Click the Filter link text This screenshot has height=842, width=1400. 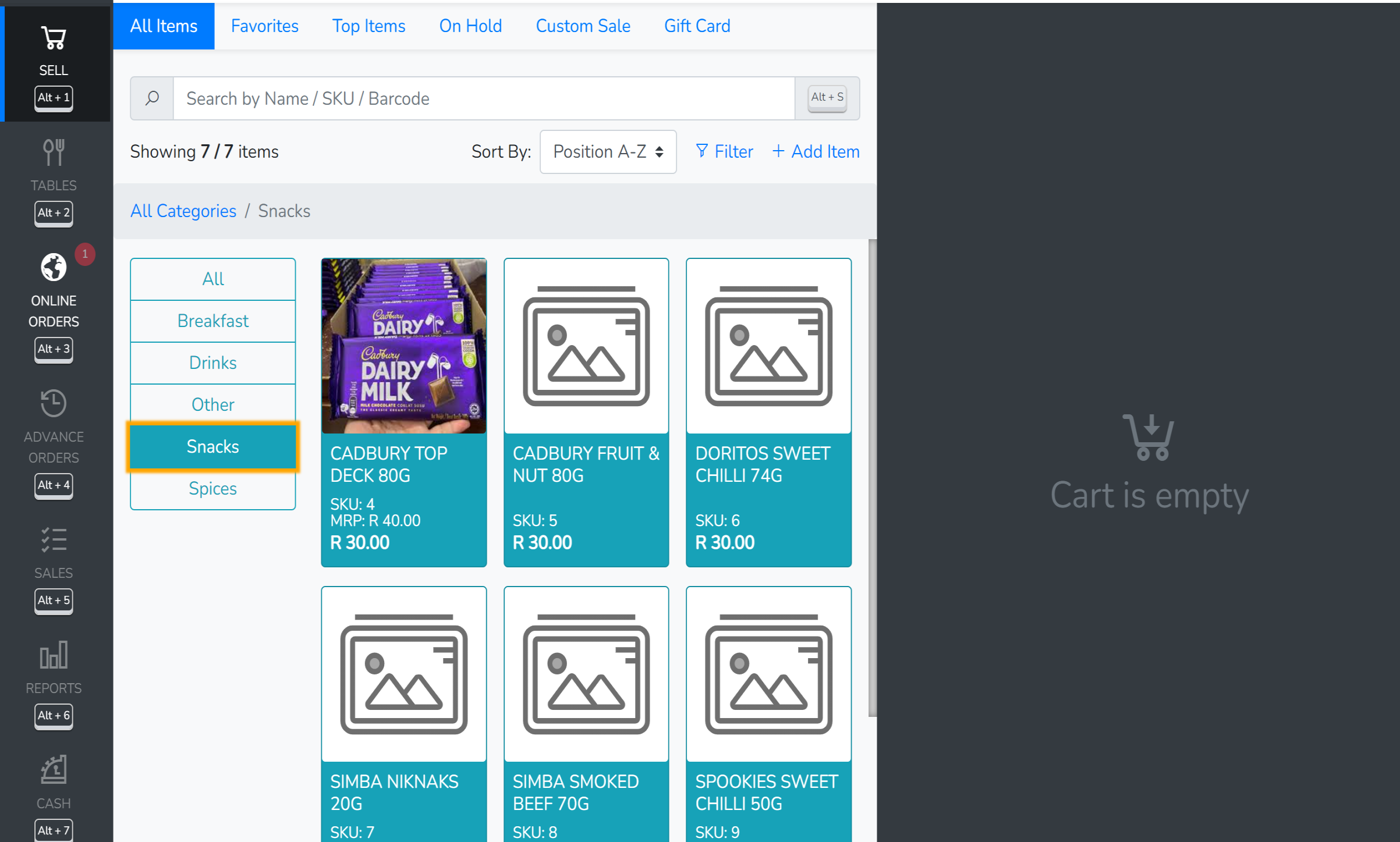click(x=733, y=152)
